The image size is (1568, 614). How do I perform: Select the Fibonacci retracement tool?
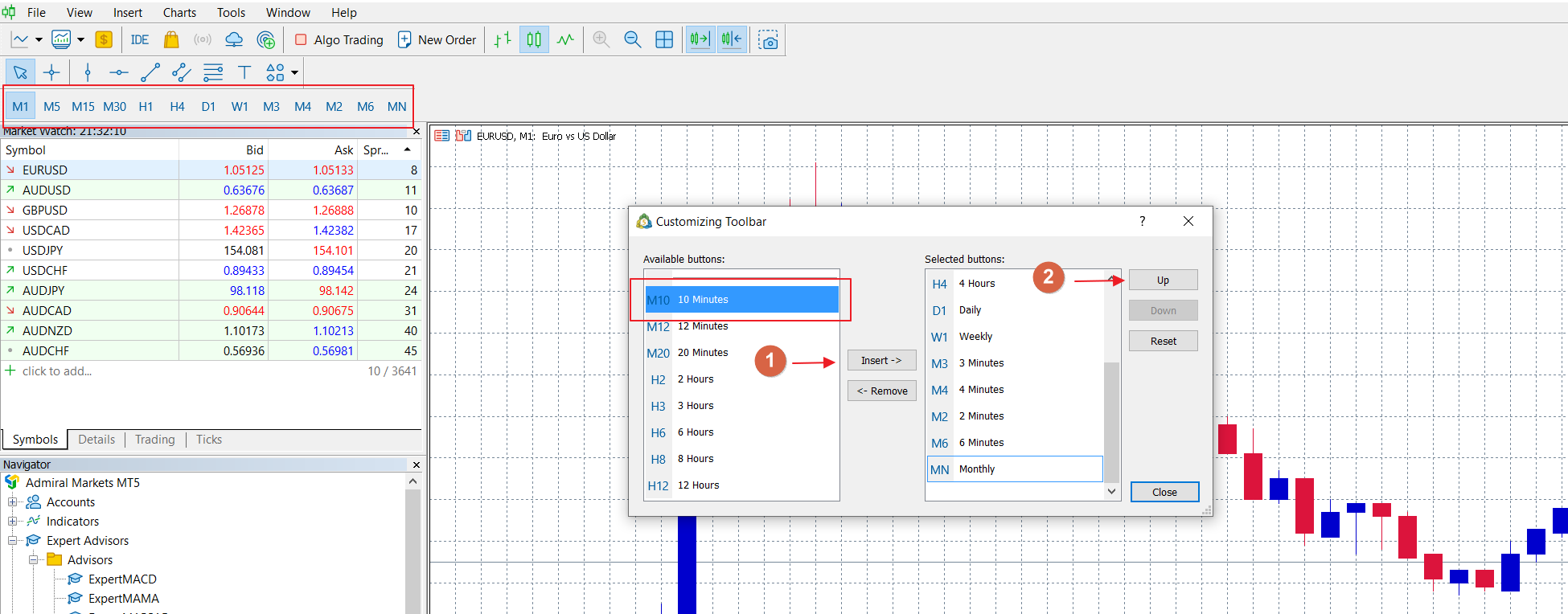pyautogui.click(x=213, y=72)
